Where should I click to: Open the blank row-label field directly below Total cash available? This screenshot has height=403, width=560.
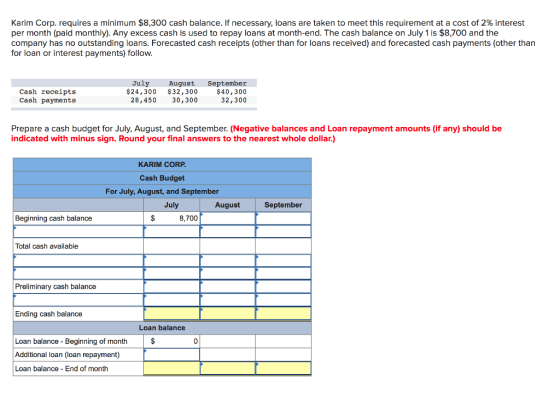pos(78,260)
